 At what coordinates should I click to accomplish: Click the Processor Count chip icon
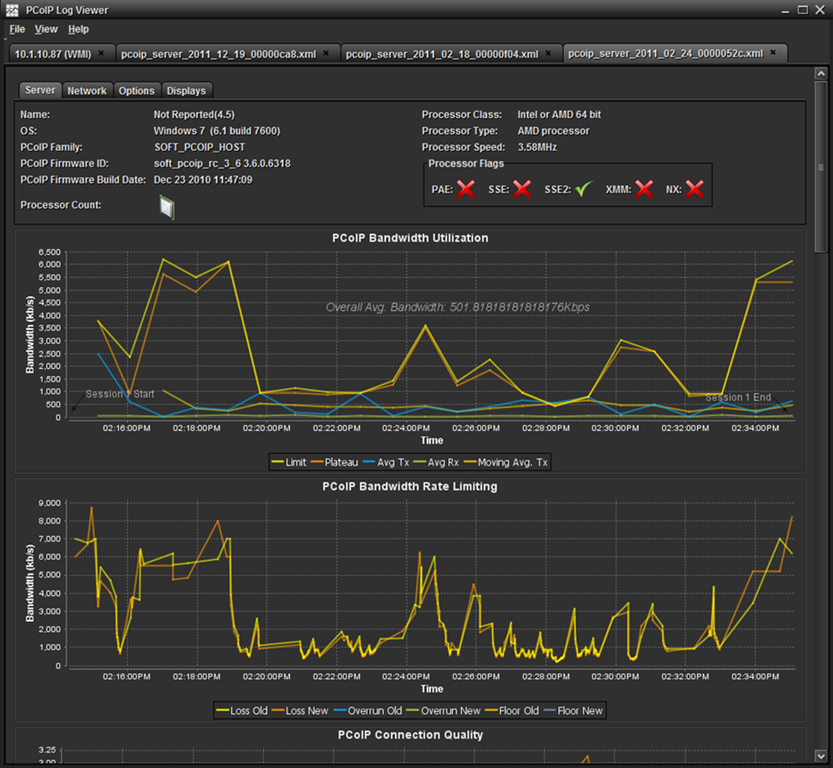(x=167, y=206)
